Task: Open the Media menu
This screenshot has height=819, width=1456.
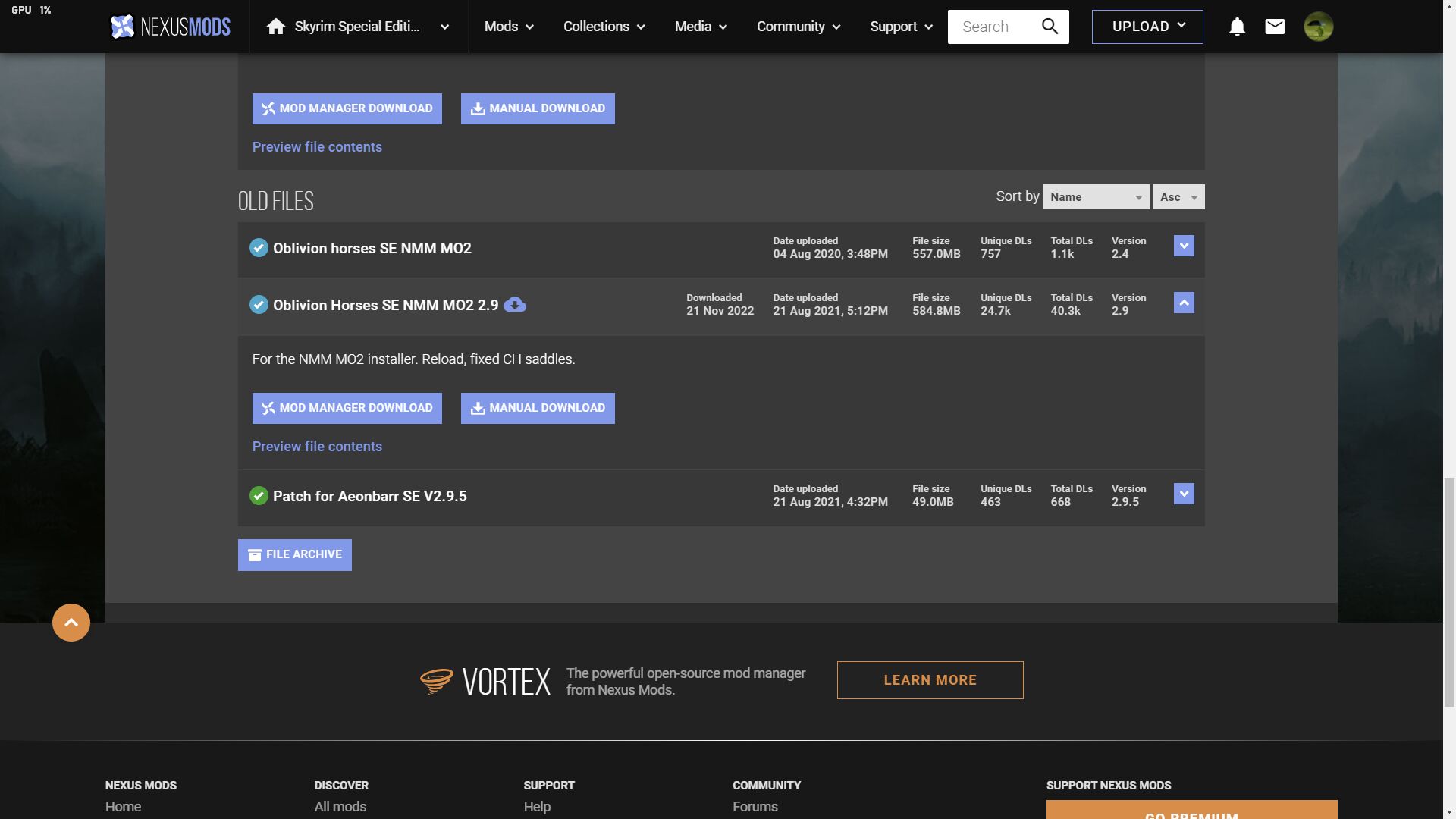Action: click(701, 27)
